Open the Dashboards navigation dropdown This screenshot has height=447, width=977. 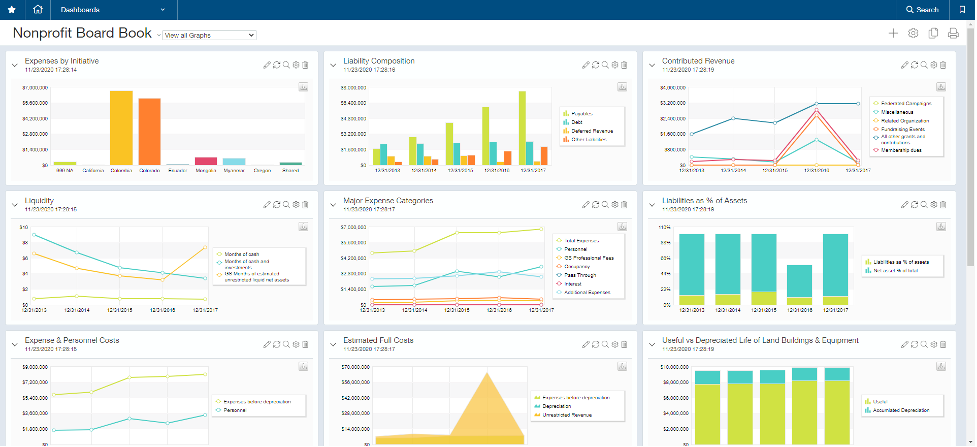(113, 9)
